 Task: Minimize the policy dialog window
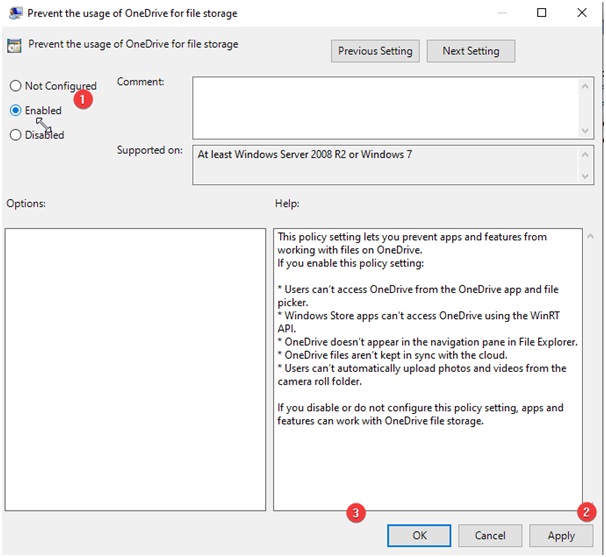[x=502, y=13]
